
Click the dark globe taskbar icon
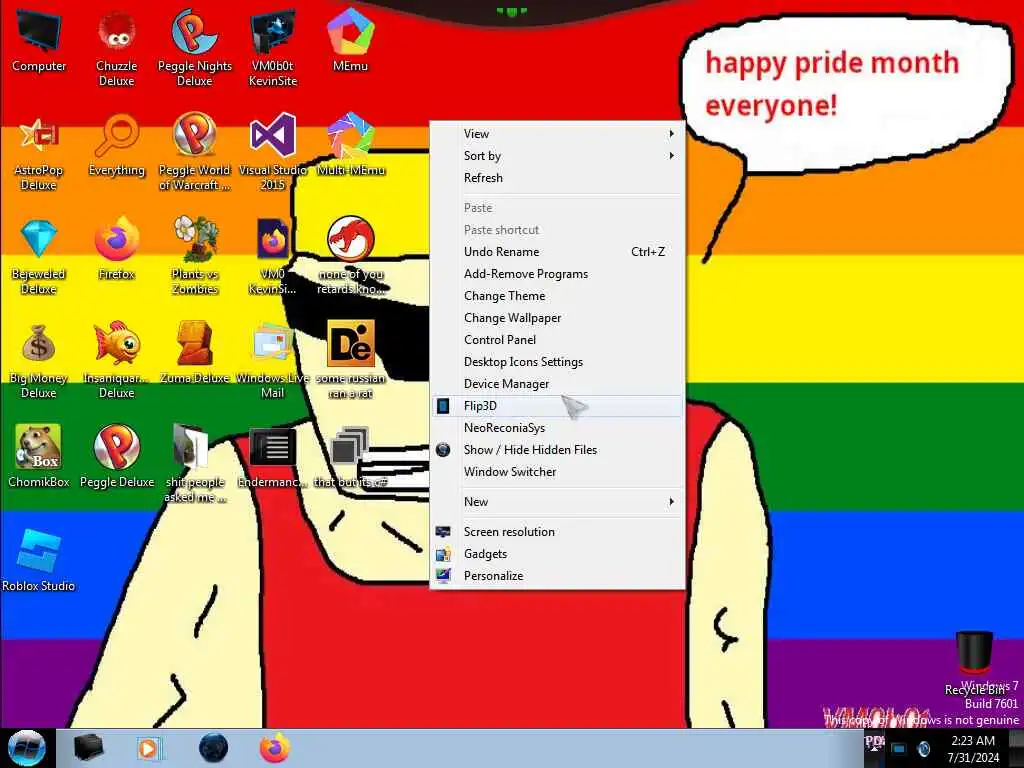[x=213, y=748]
